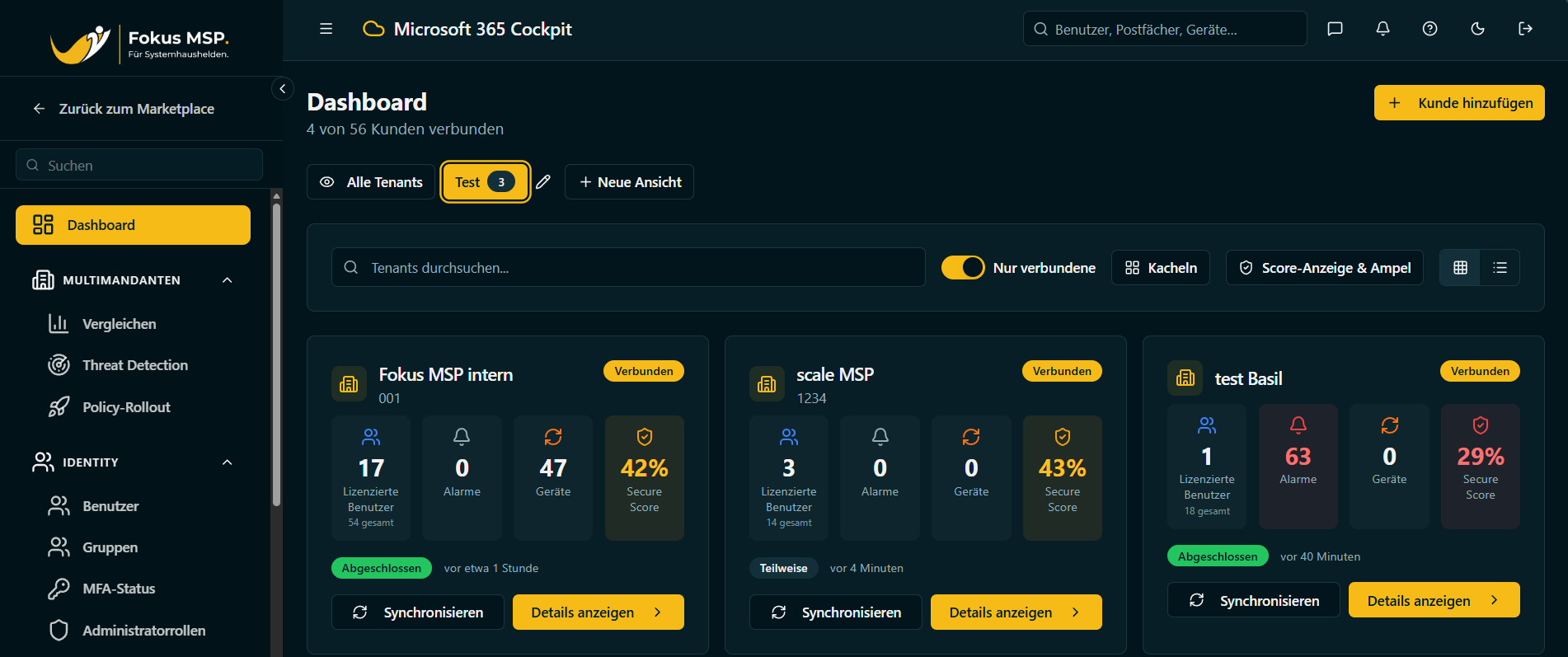This screenshot has height=657, width=1568.
Task: Select the Test view tab
Action: click(485, 182)
